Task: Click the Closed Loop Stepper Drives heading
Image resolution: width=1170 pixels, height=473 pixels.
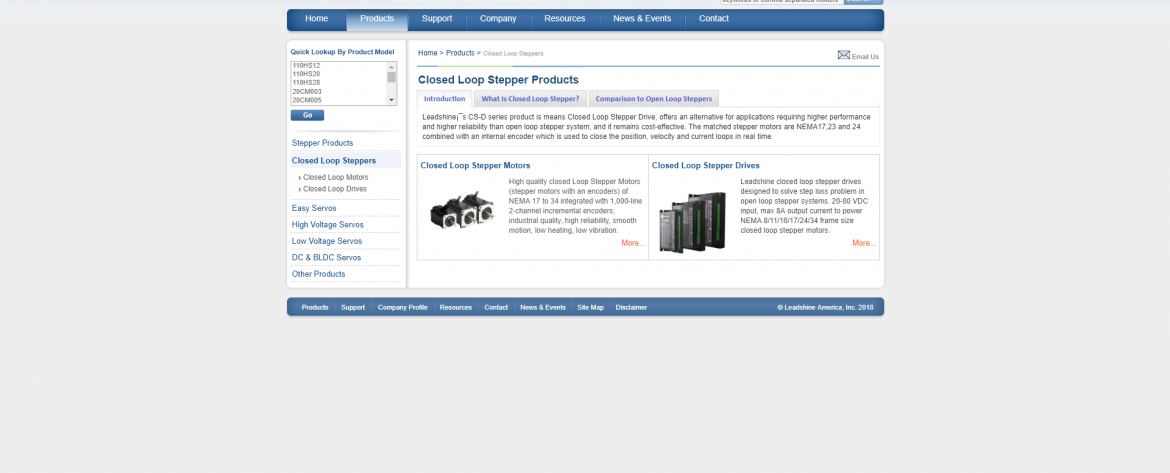Action: tap(706, 166)
